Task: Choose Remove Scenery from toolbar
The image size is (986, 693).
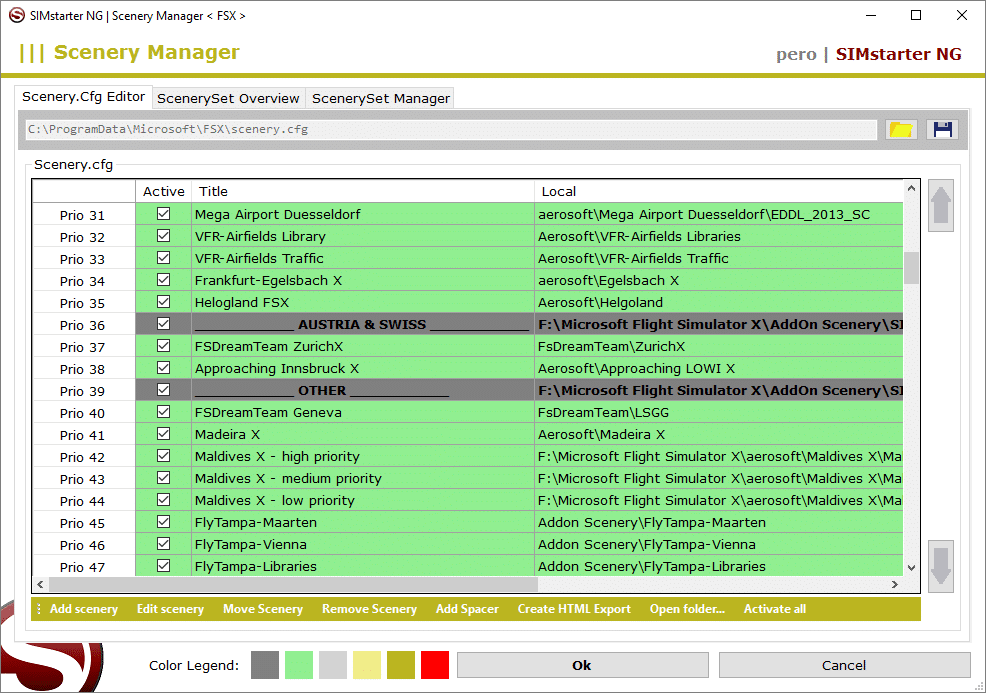Action: [369, 609]
